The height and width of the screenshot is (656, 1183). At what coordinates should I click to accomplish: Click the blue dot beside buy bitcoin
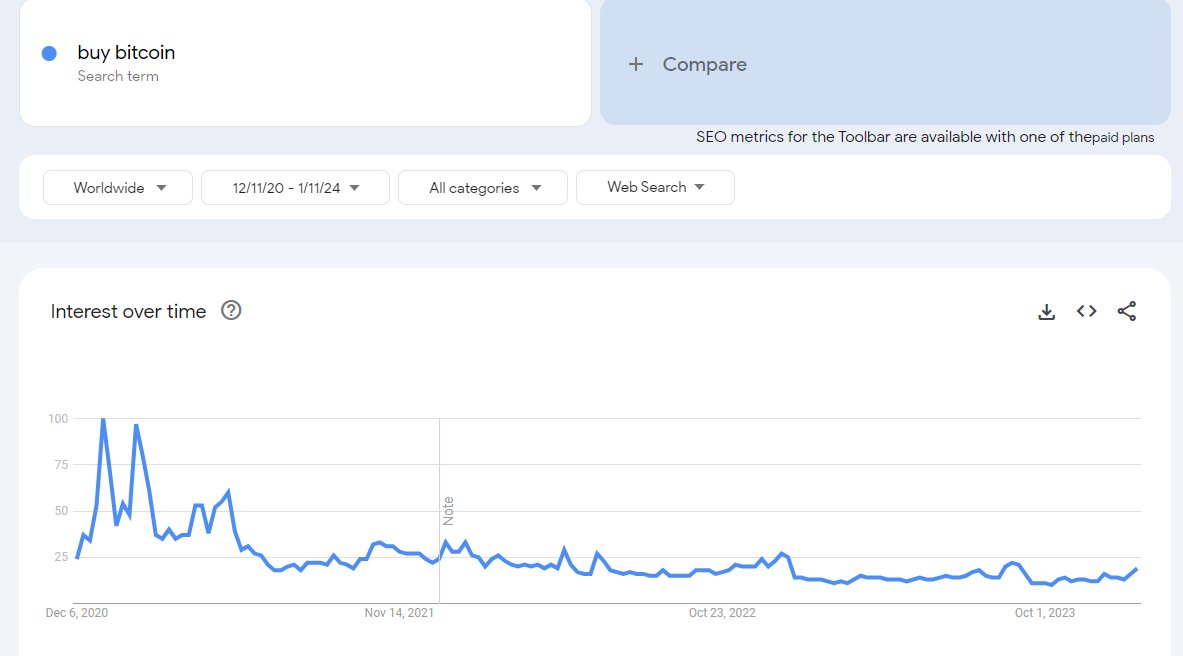click(49, 54)
